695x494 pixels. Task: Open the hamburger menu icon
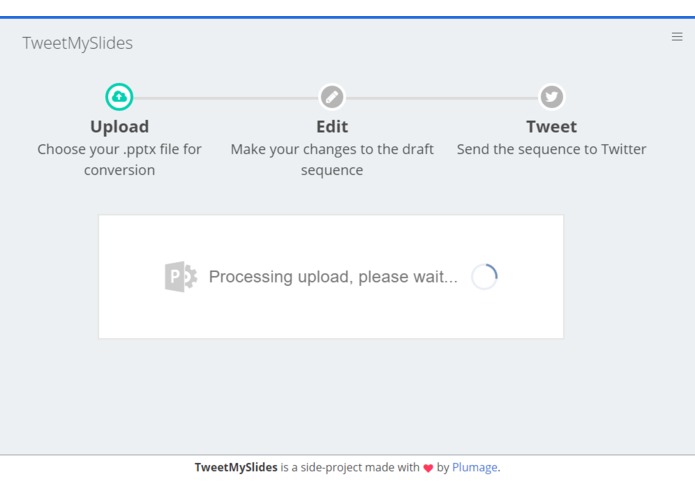coord(677,37)
